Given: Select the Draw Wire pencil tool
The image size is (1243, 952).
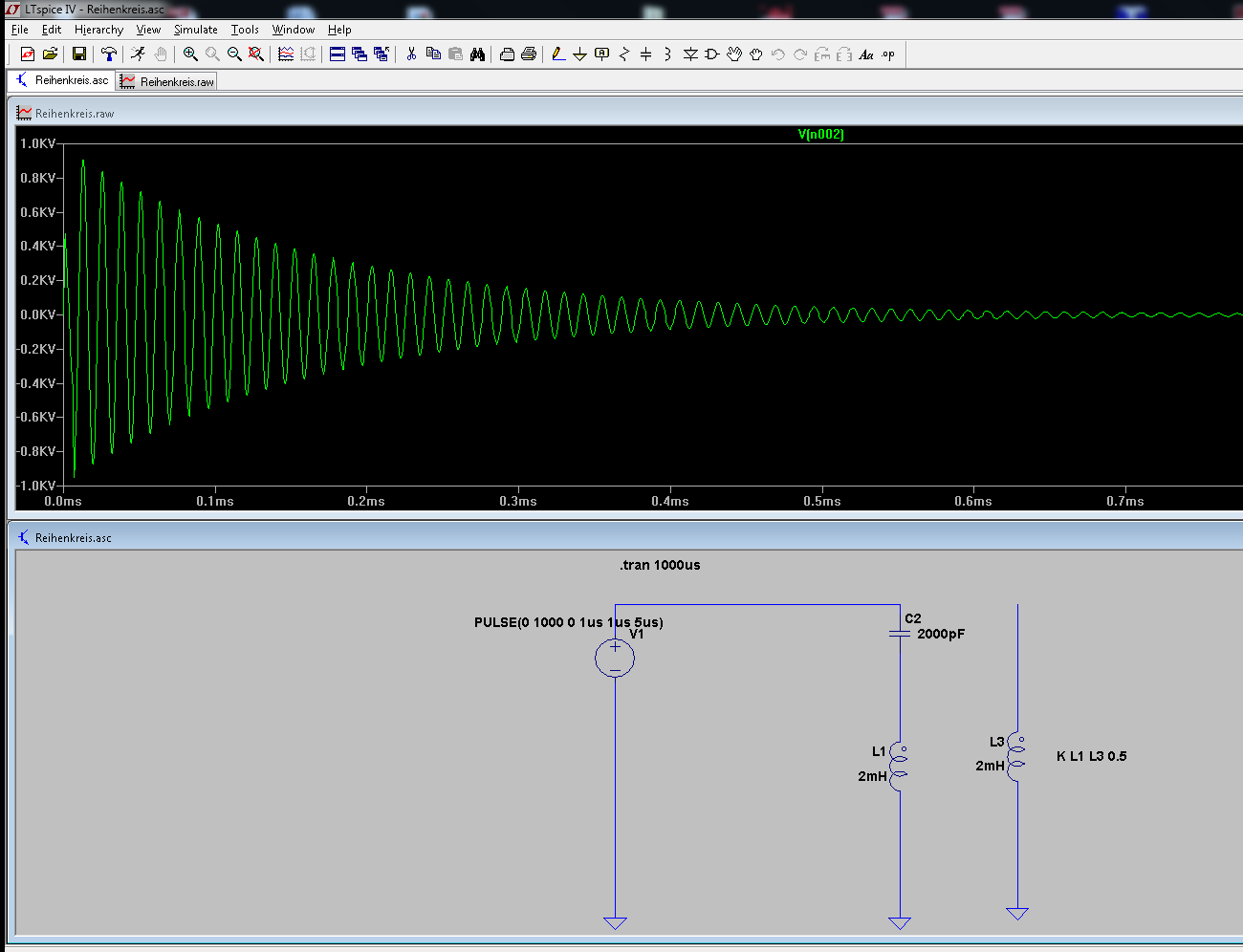Looking at the screenshot, I should click(558, 54).
